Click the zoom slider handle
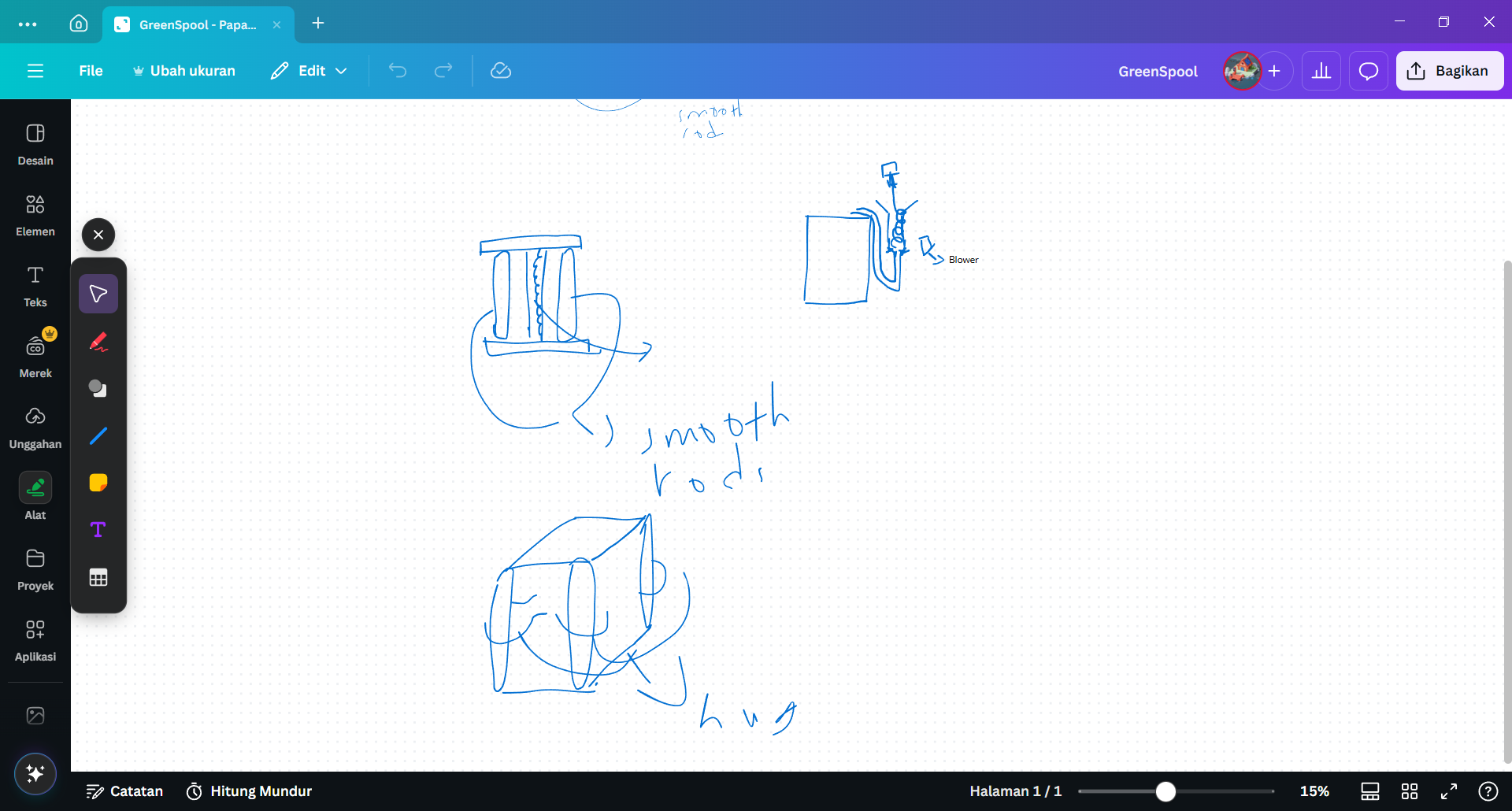This screenshot has width=1512, height=811. click(x=1165, y=791)
